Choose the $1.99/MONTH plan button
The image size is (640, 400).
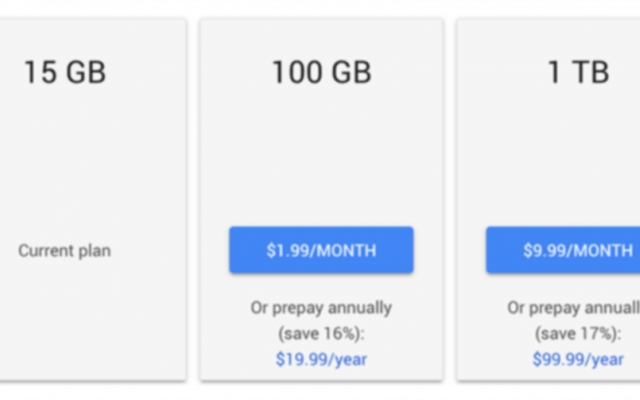(321, 250)
